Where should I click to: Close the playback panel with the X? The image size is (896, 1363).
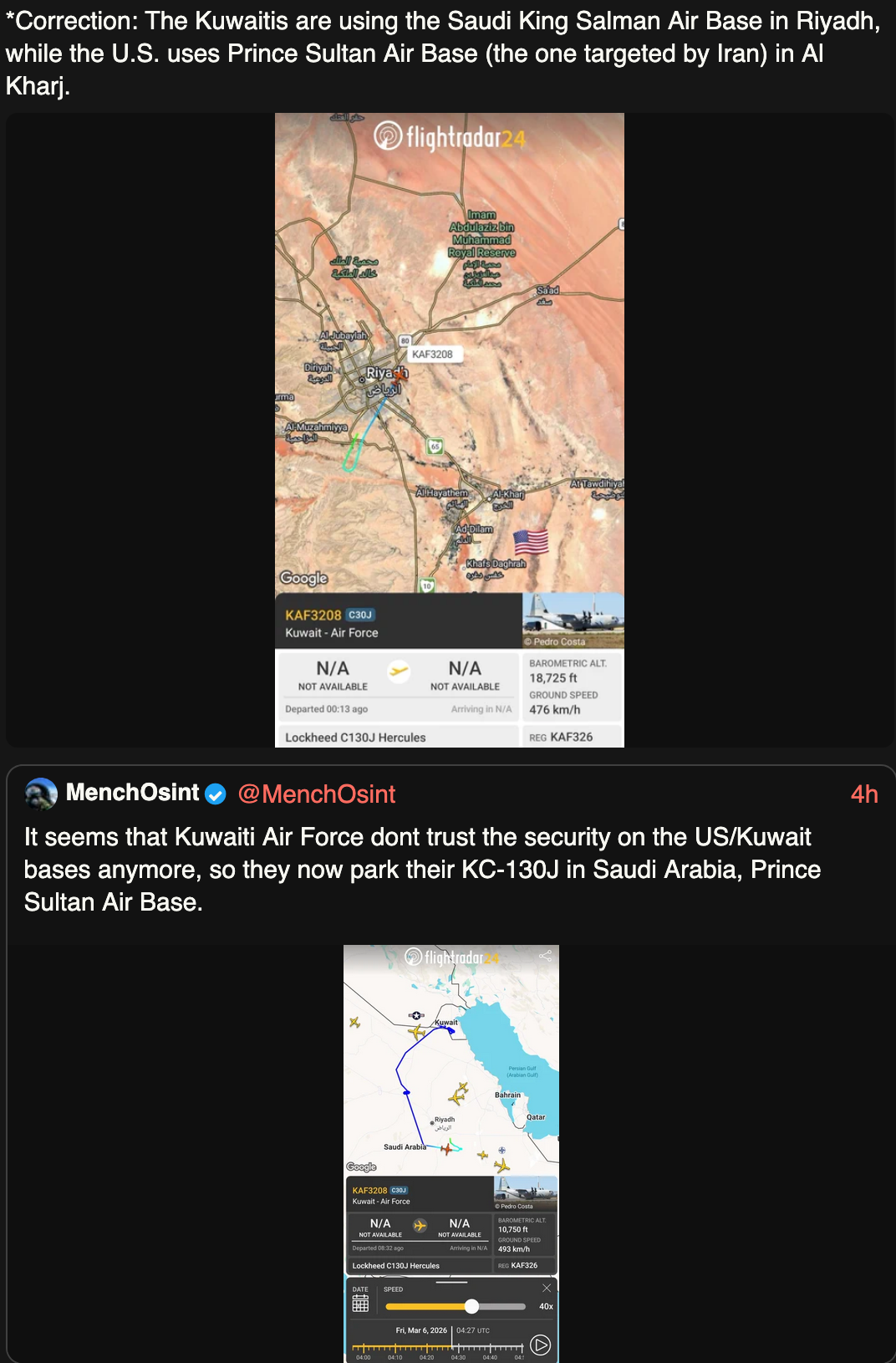pyautogui.click(x=547, y=1289)
